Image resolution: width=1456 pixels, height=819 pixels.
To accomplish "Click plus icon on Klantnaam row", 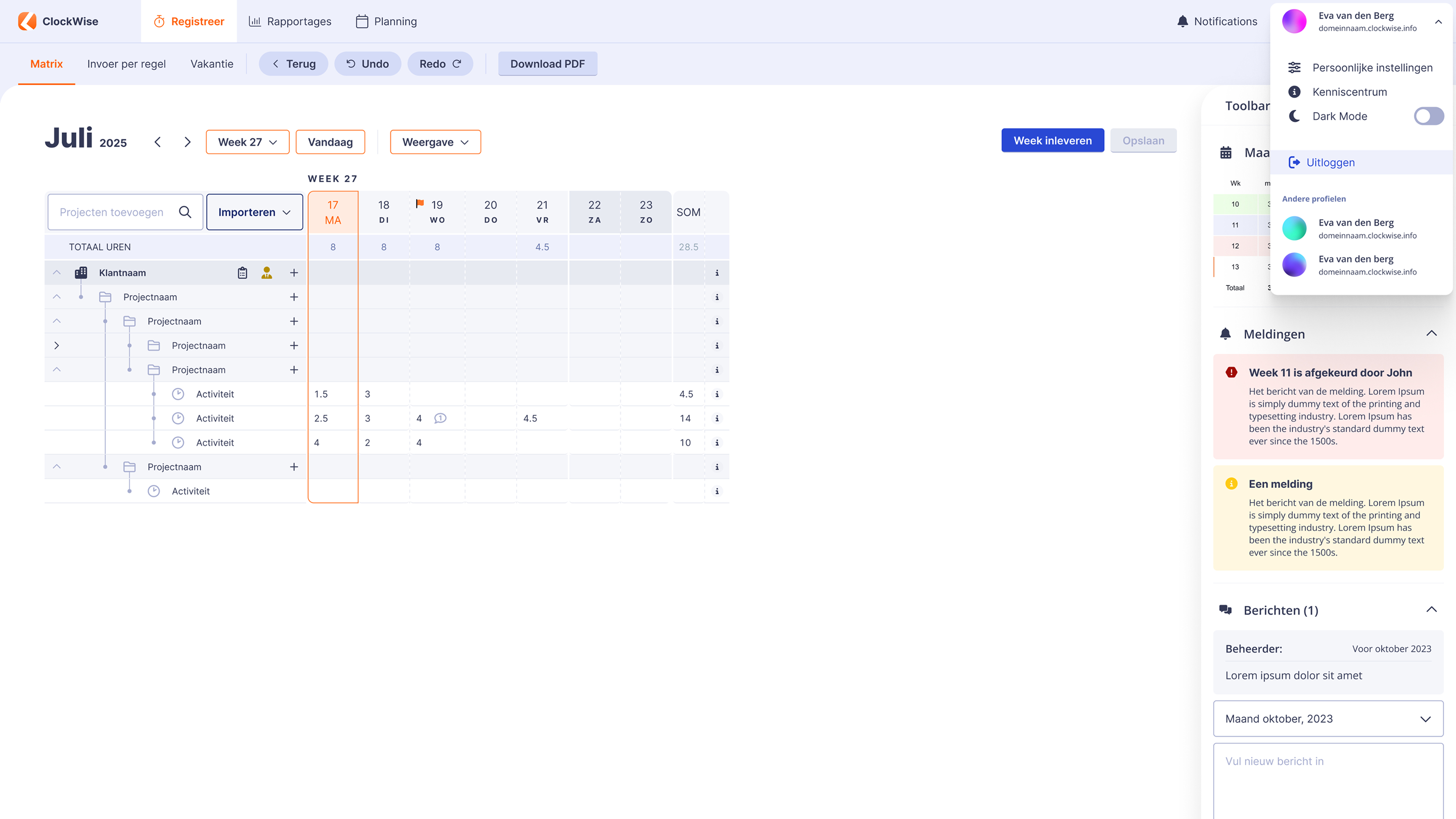I will coord(294,273).
